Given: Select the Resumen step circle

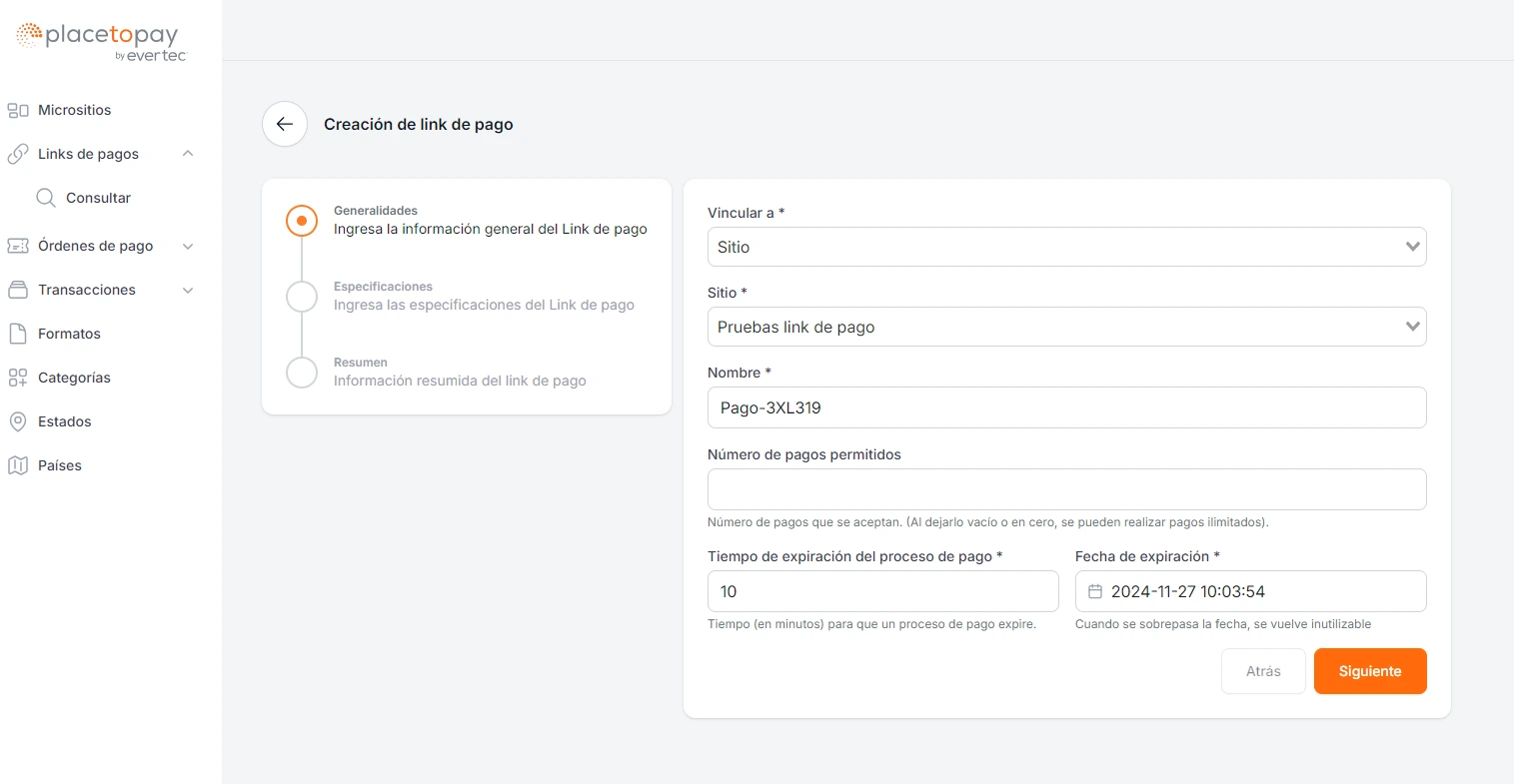Looking at the screenshot, I should click(x=302, y=372).
